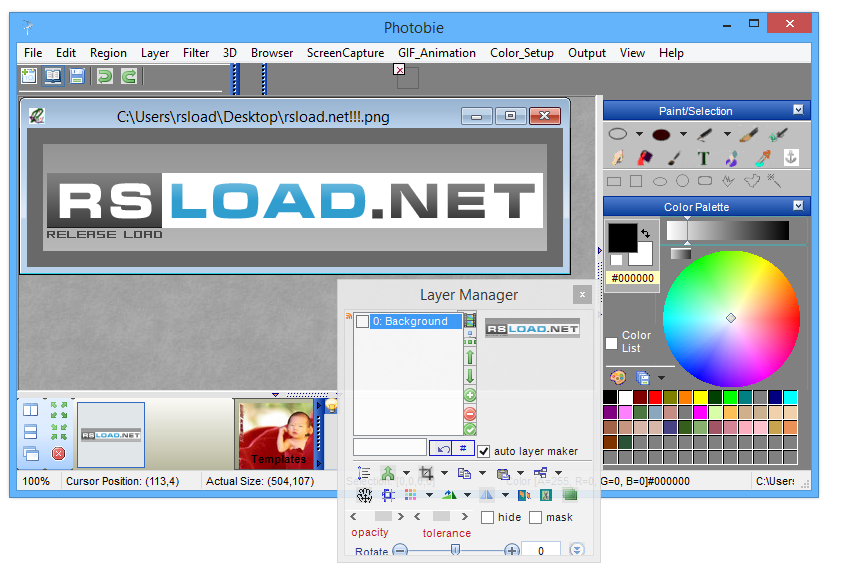Viewport: 843px width, 576px height.
Task: Choose the freeform polygon selection shape
Action: pyautogui.click(x=752, y=181)
